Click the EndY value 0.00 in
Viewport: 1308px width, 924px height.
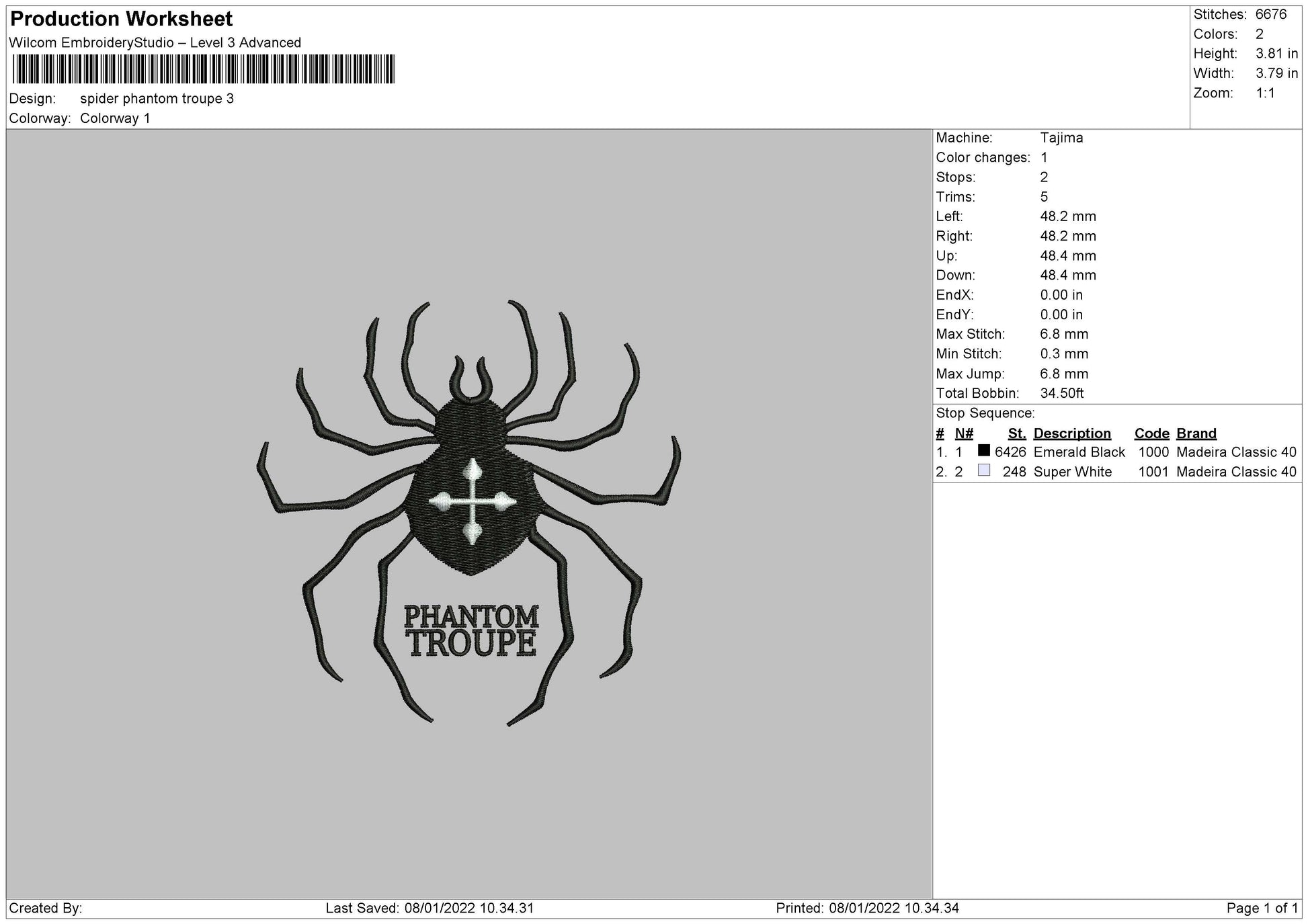pyautogui.click(x=1061, y=314)
